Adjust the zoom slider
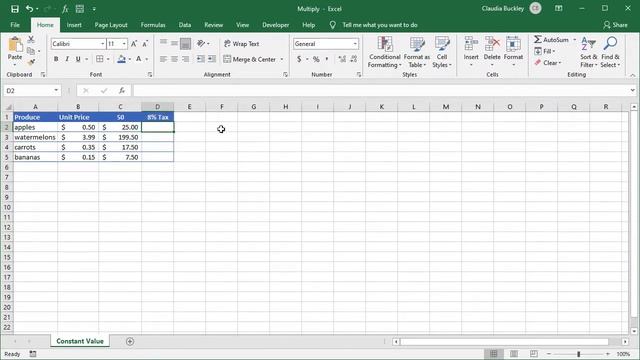 tap(578, 354)
